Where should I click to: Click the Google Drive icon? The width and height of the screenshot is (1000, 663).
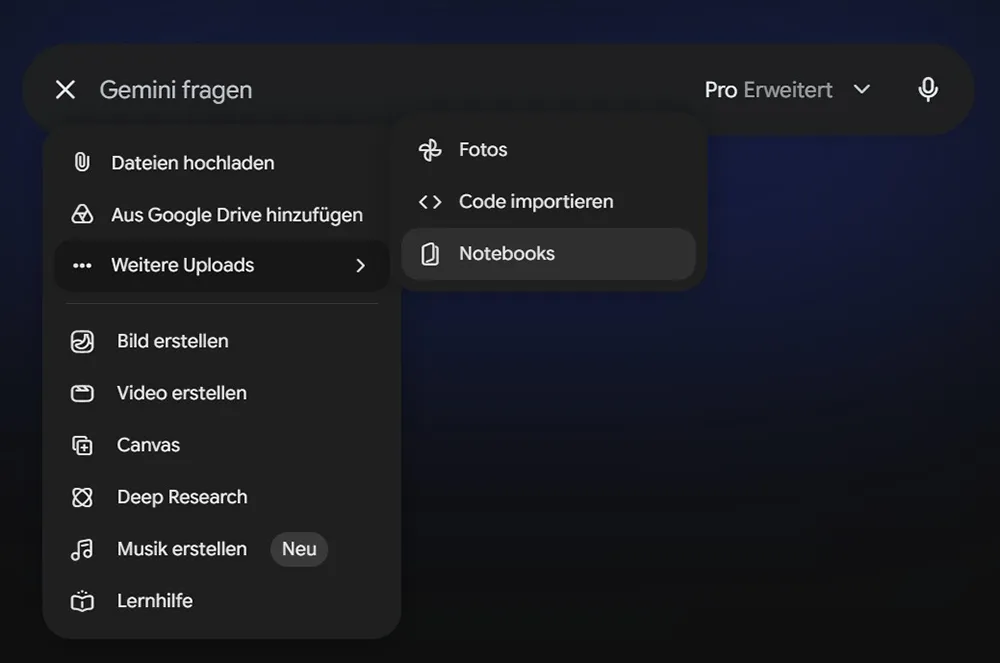click(82, 214)
